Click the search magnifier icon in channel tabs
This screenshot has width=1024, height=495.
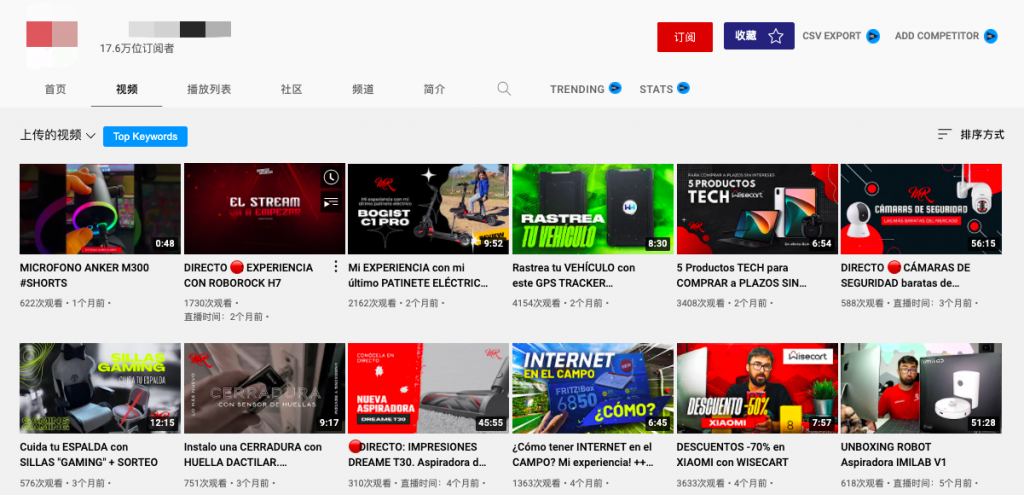[x=504, y=89]
